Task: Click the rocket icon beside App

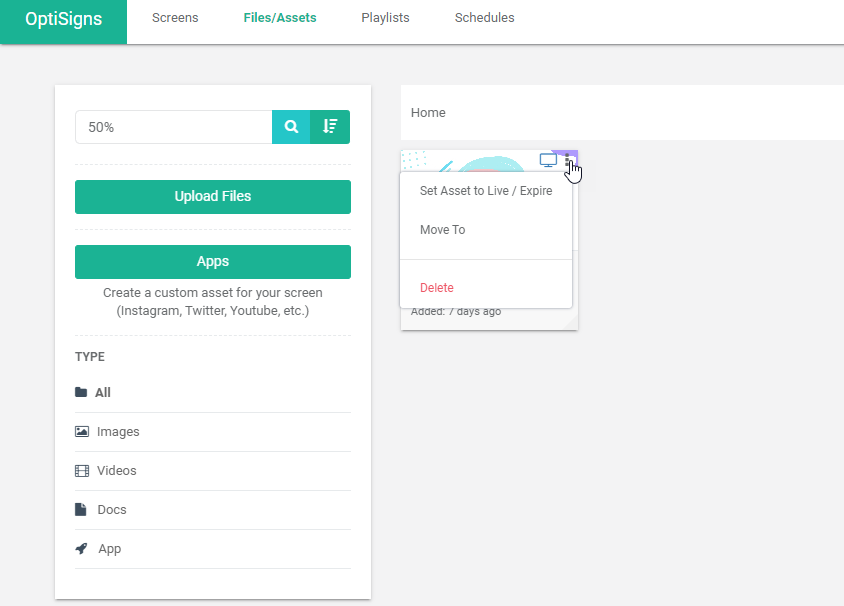Action: click(x=81, y=548)
